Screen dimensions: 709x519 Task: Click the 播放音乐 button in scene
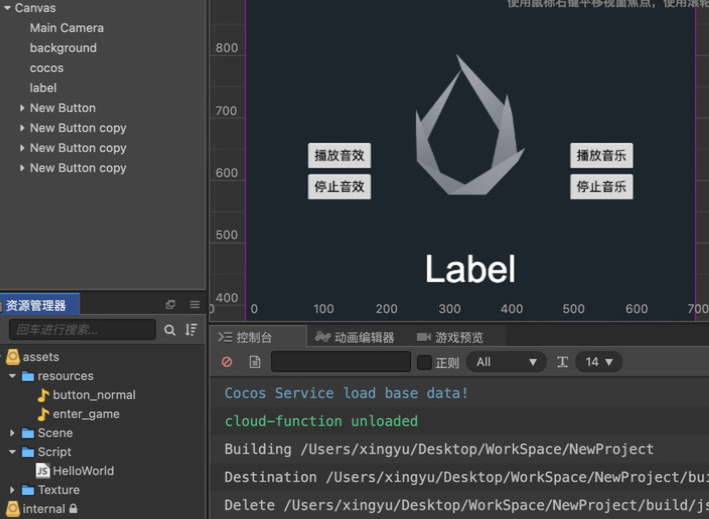click(601, 156)
